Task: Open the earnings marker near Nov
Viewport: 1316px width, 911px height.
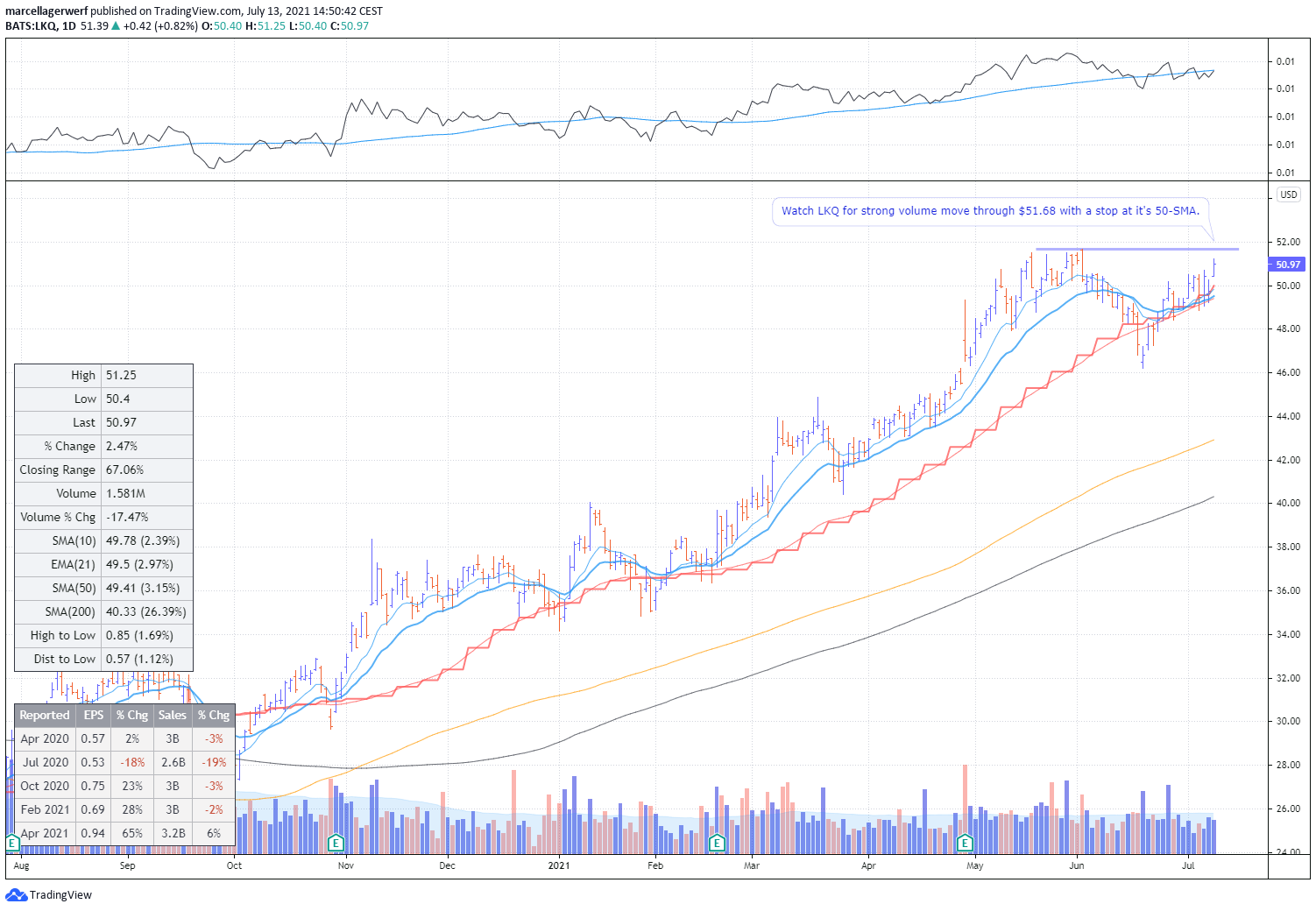Action: pyautogui.click(x=336, y=844)
